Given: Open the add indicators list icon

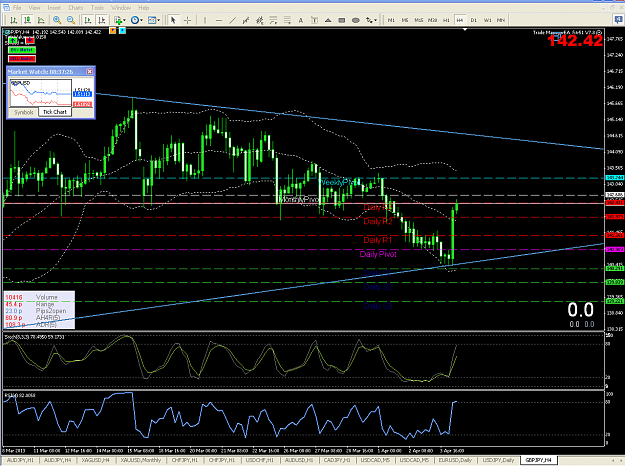Looking at the screenshot, I should 118,20.
